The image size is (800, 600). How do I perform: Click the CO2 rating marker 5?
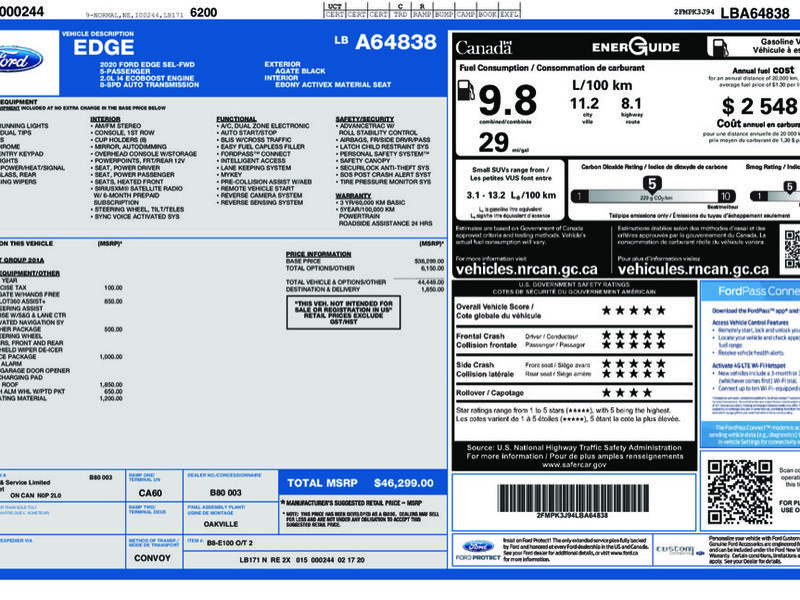(652, 184)
